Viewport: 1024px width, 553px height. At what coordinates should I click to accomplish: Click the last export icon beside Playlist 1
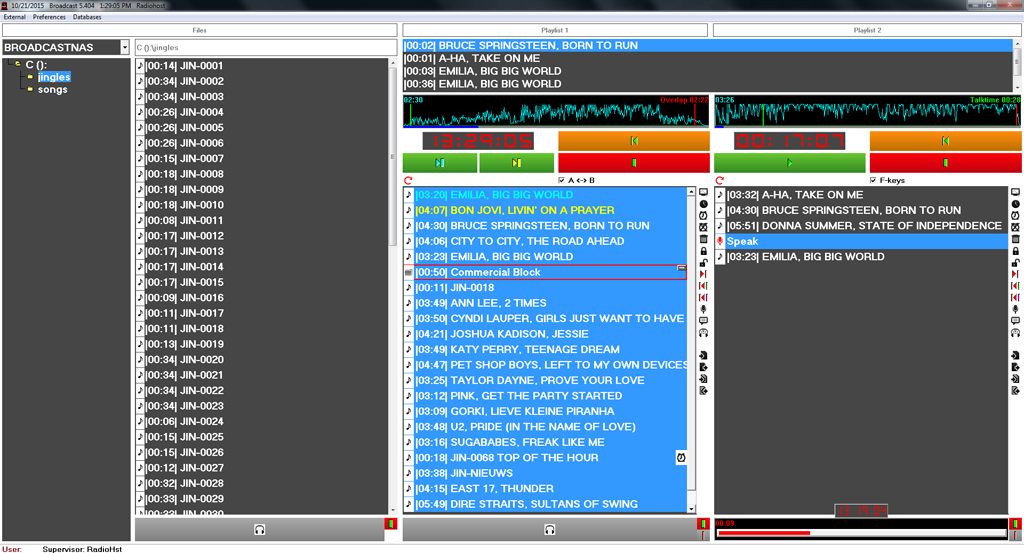click(703, 391)
